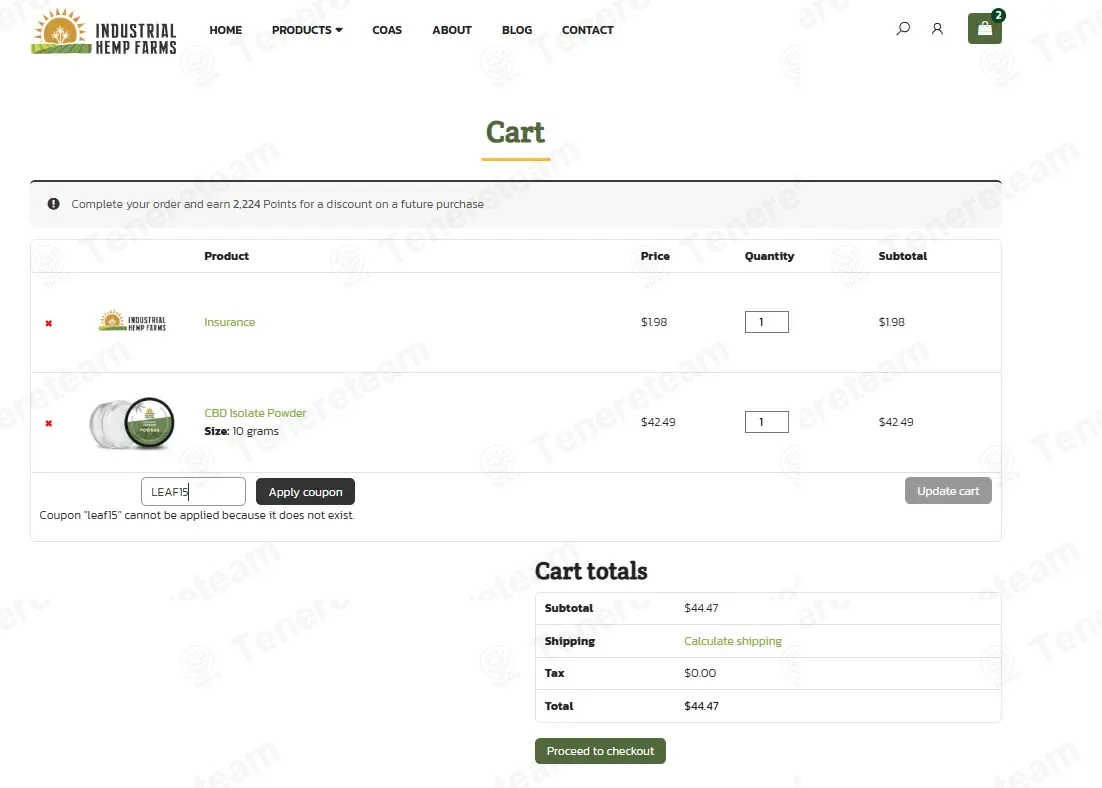Image resolution: width=1102 pixels, height=788 pixels.
Task: Open the Blog page
Action: coord(517,30)
